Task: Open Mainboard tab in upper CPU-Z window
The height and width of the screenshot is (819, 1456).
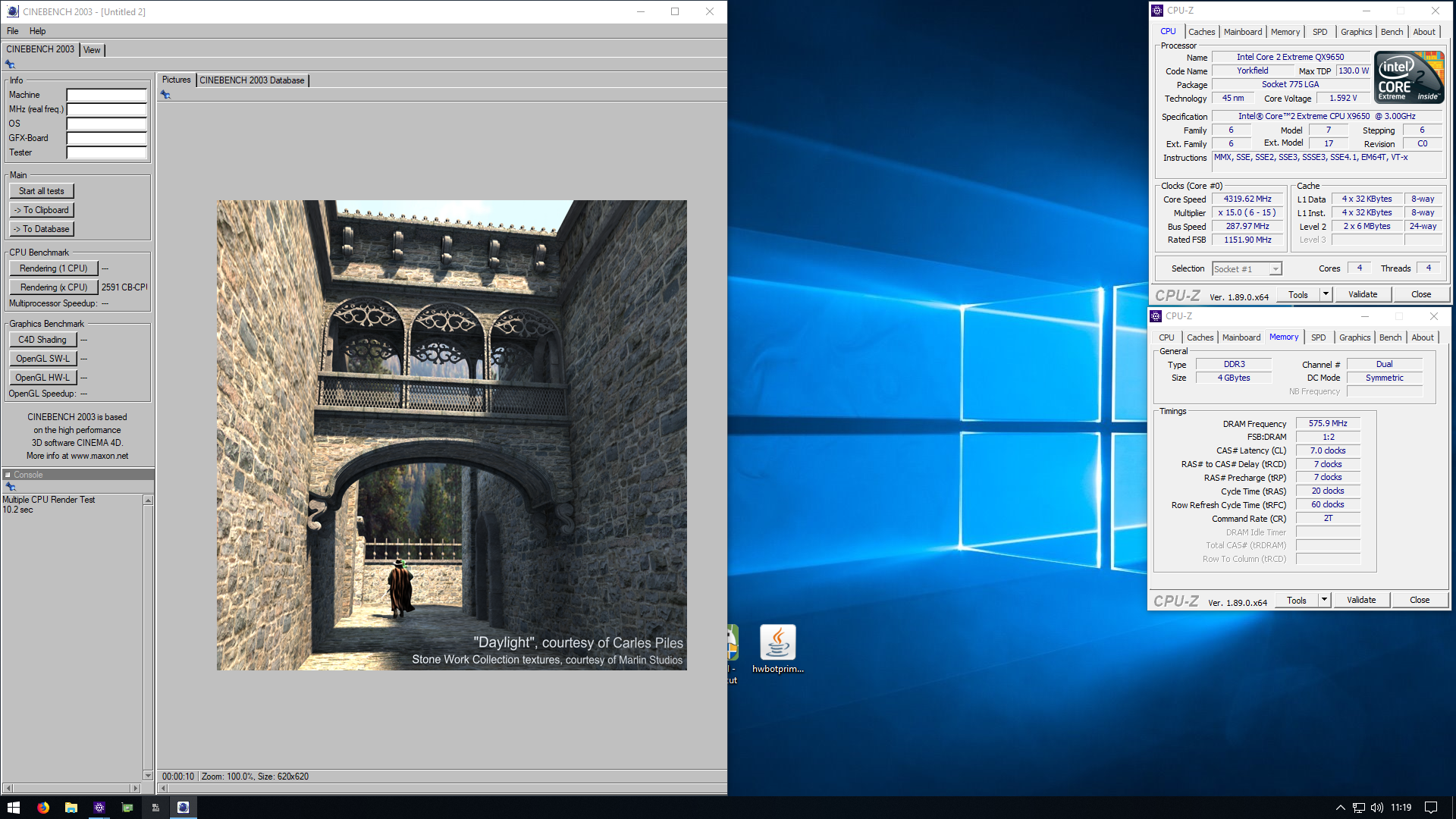Action: pyautogui.click(x=1243, y=32)
